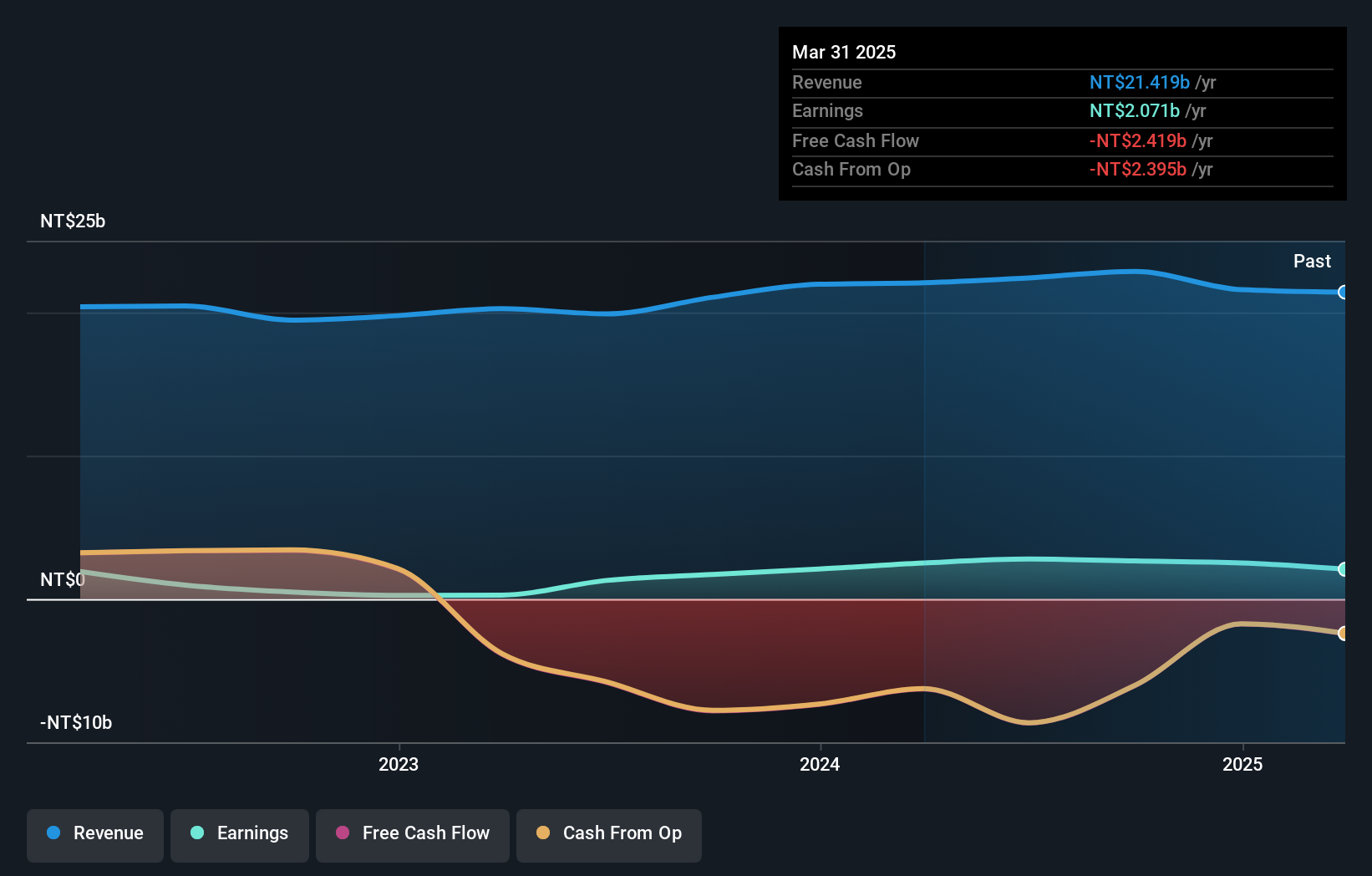Toggle the Revenue legend button
The width and height of the screenshot is (1372, 876).
pyautogui.click(x=95, y=835)
